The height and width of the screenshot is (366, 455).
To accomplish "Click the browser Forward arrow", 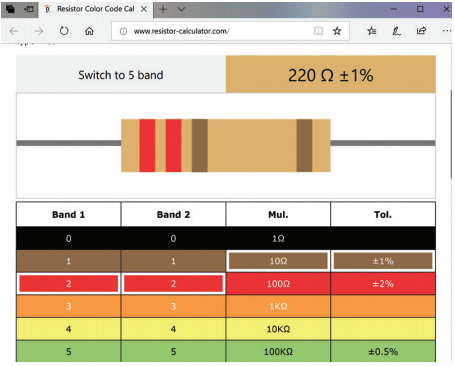I will coord(39,31).
